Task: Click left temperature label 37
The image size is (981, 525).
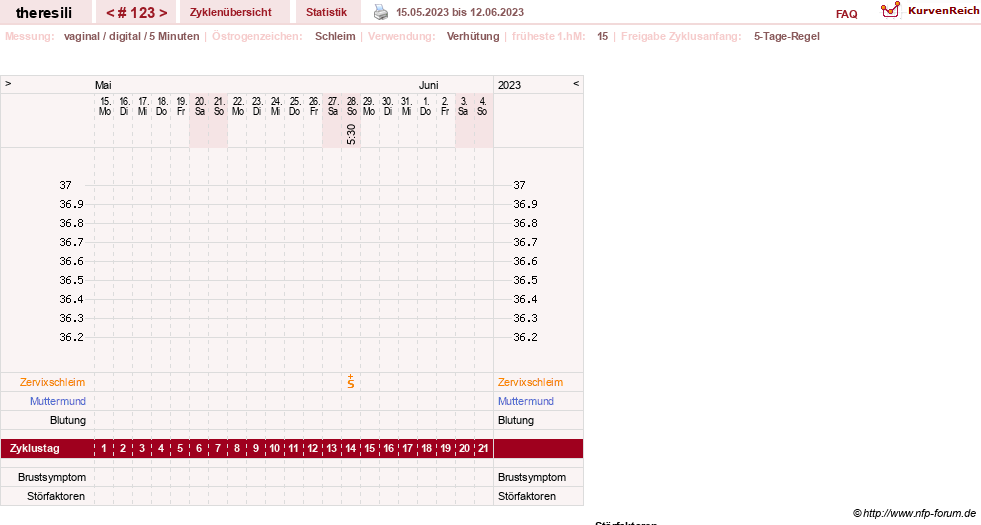Action: click(x=66, y=185)
